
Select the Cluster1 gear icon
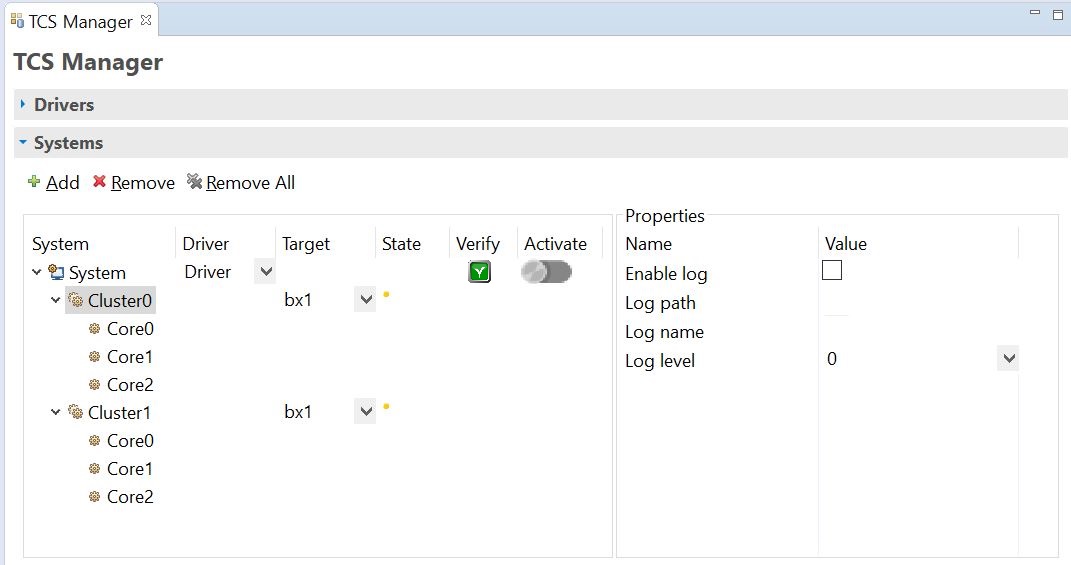[x=75, y=413]
